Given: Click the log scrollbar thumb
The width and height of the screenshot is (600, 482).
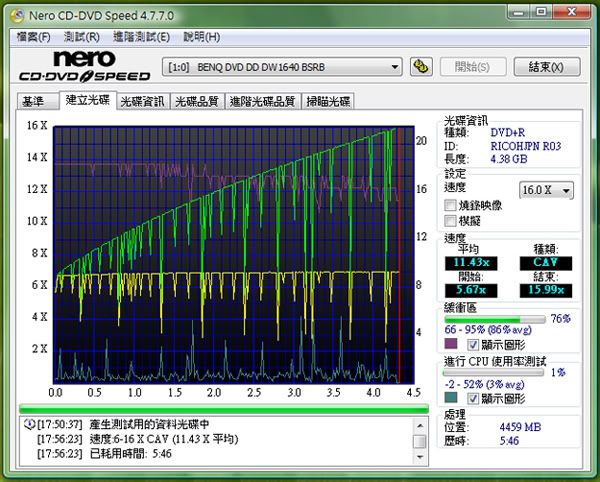Looking at the screenshot, I should tap(420, 441).
